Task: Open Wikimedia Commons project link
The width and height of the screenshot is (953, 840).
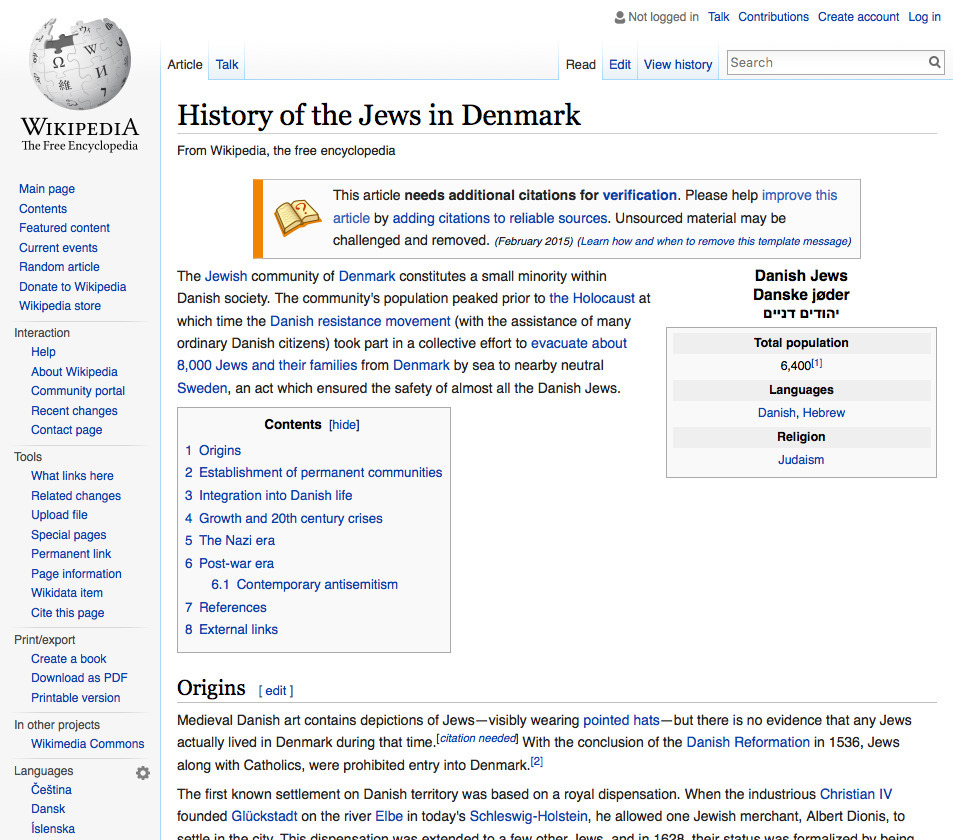Action: [x=88, y=743]
